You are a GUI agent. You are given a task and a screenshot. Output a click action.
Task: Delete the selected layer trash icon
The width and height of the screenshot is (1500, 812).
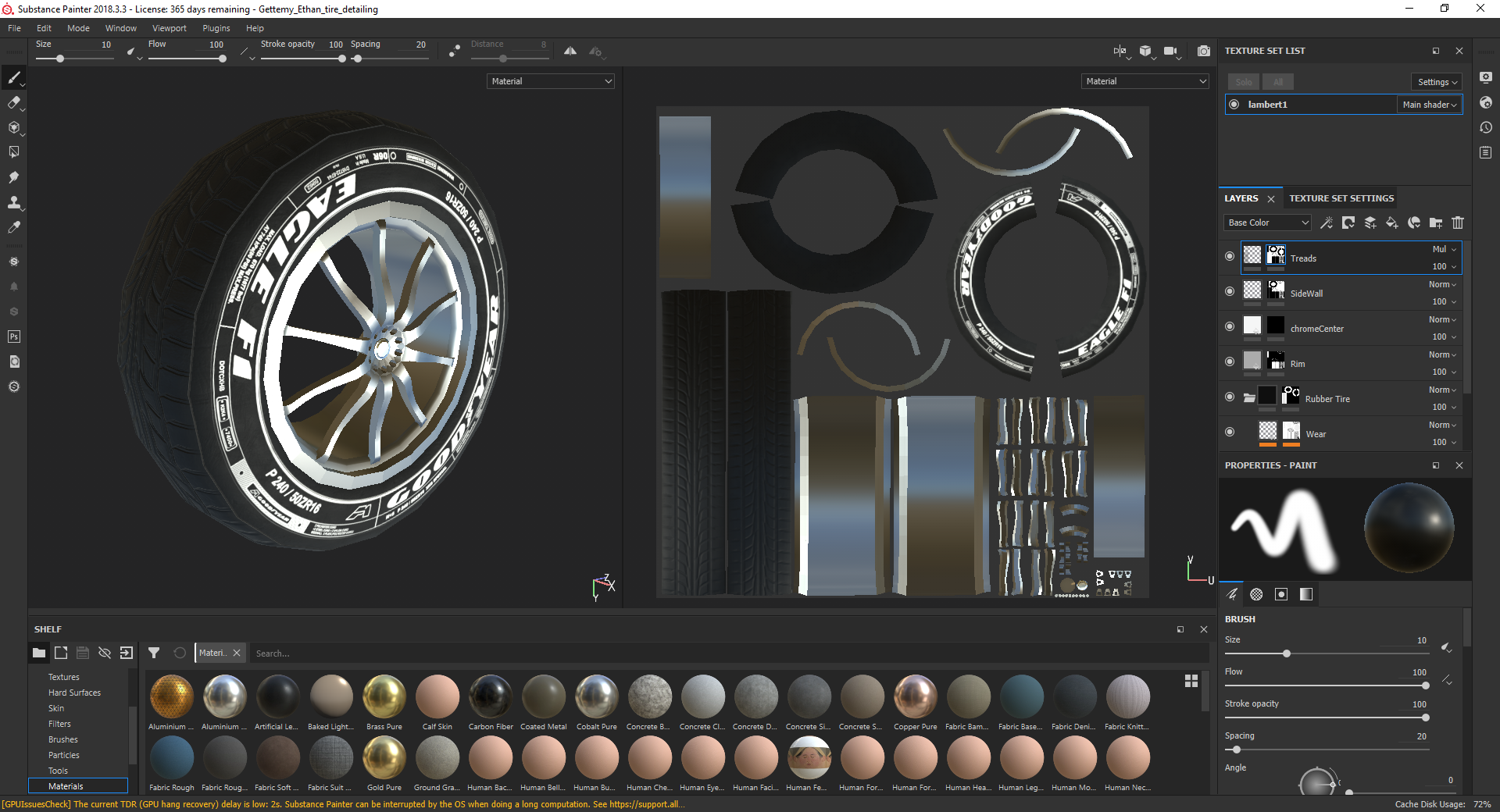coord(1458,223)
